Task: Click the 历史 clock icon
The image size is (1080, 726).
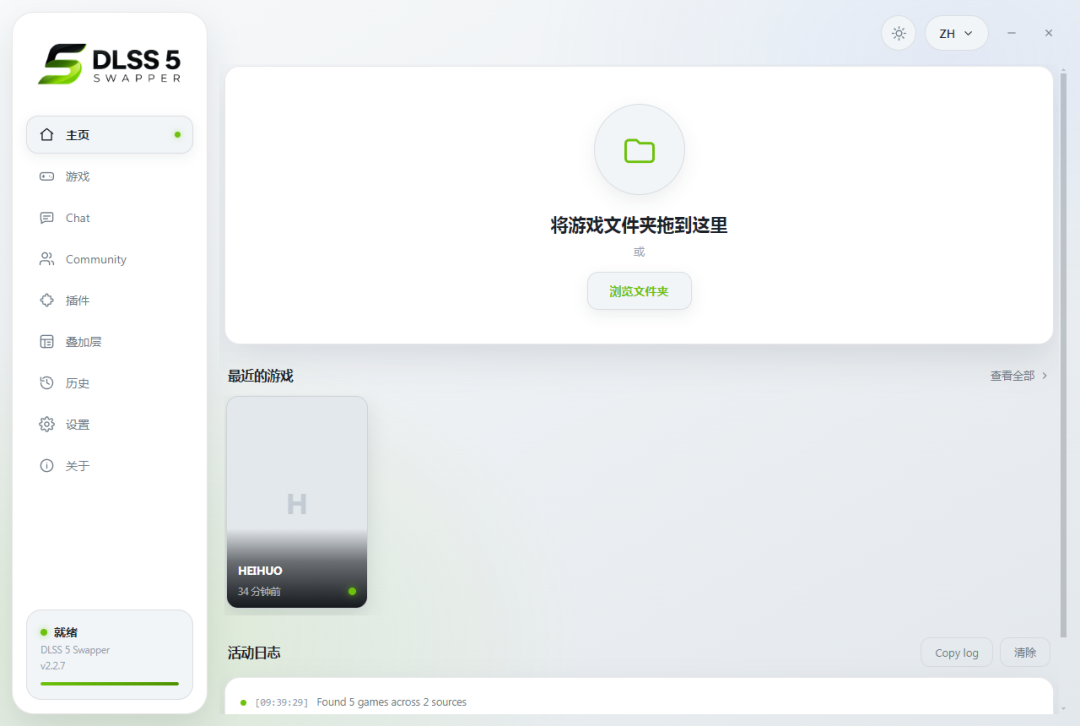Action: 46,383
